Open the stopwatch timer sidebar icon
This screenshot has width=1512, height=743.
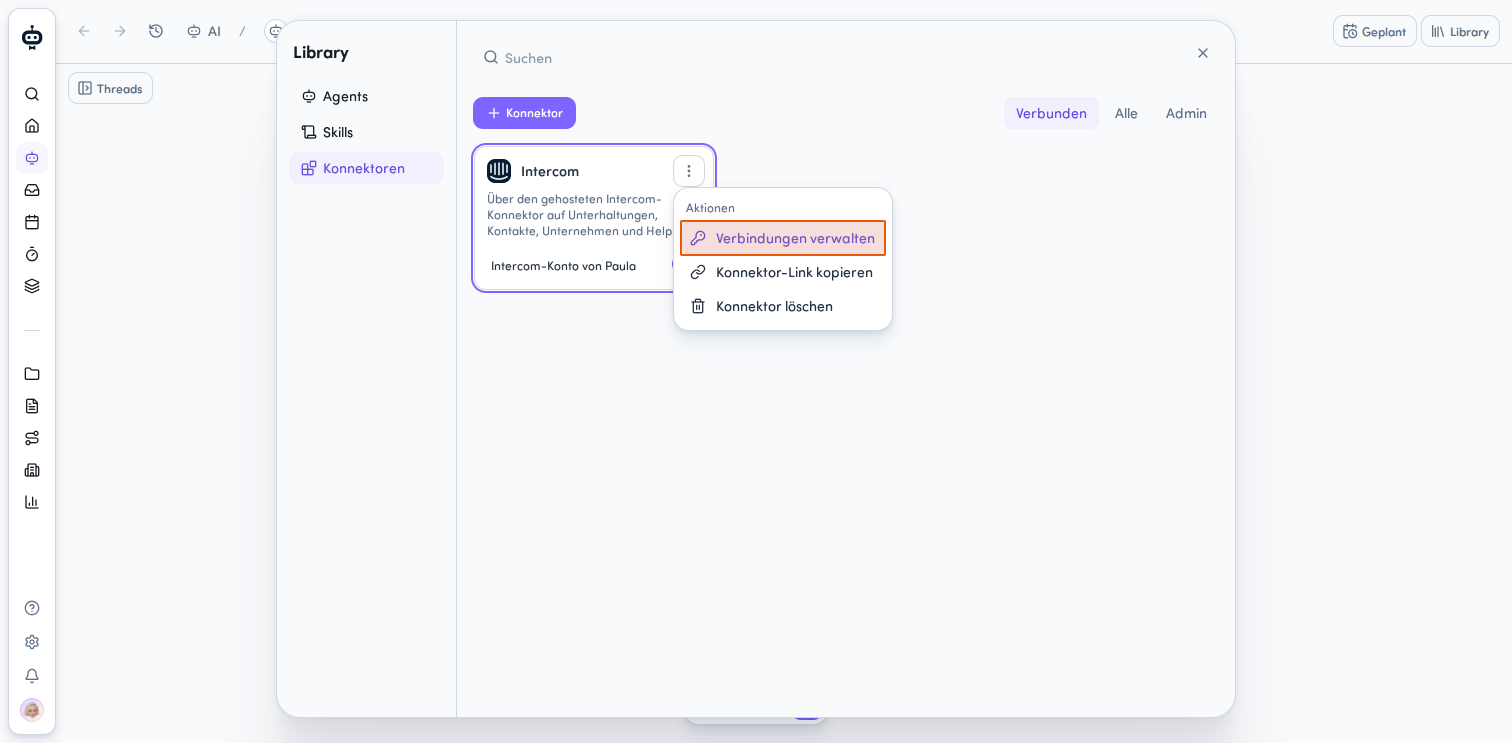32,254
